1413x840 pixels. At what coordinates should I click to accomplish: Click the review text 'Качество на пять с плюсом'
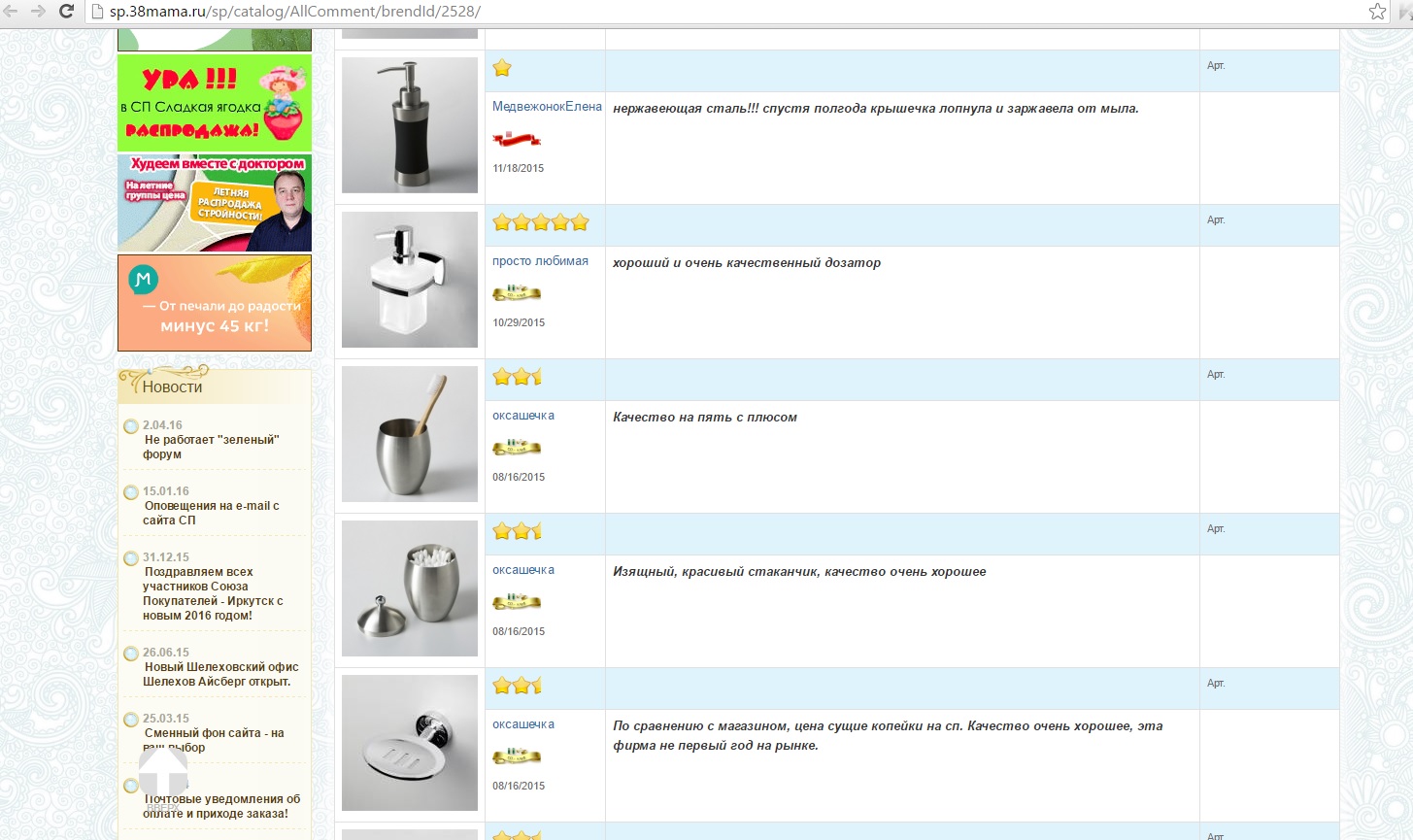pos(705,418)
